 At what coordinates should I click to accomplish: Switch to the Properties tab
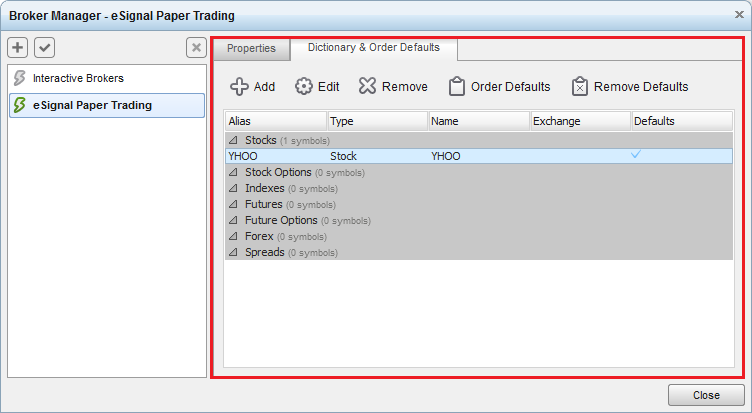250,48
